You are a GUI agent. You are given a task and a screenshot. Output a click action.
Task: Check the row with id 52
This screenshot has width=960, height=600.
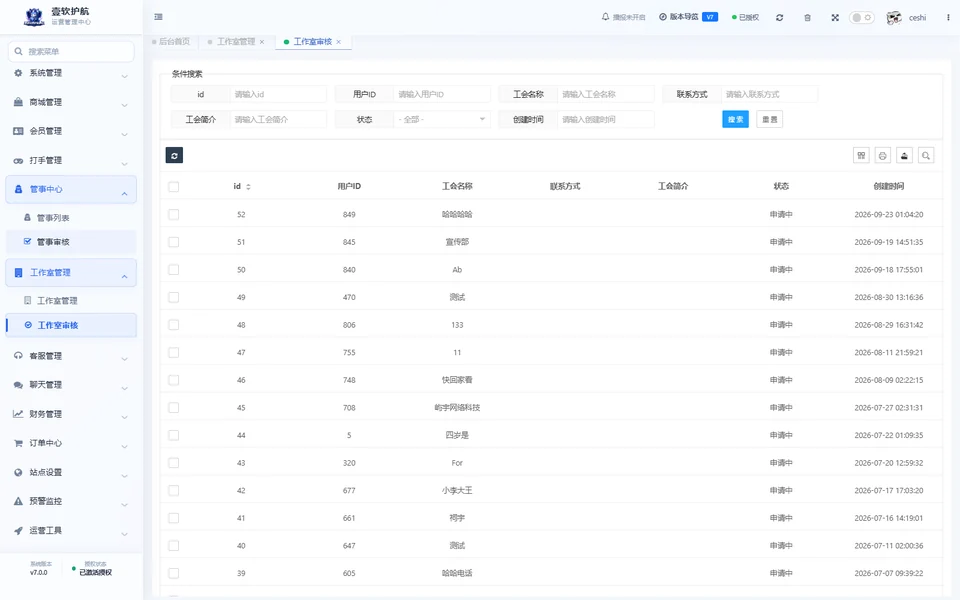[x=174, y=214]
